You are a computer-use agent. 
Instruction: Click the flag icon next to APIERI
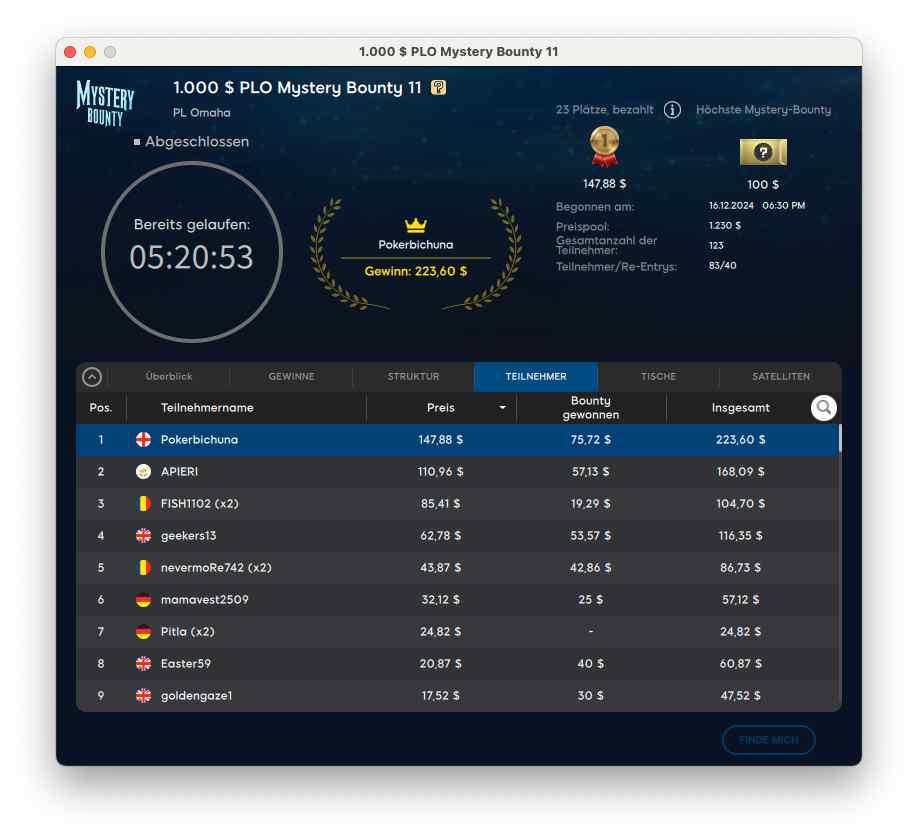[x=143, y=472]
